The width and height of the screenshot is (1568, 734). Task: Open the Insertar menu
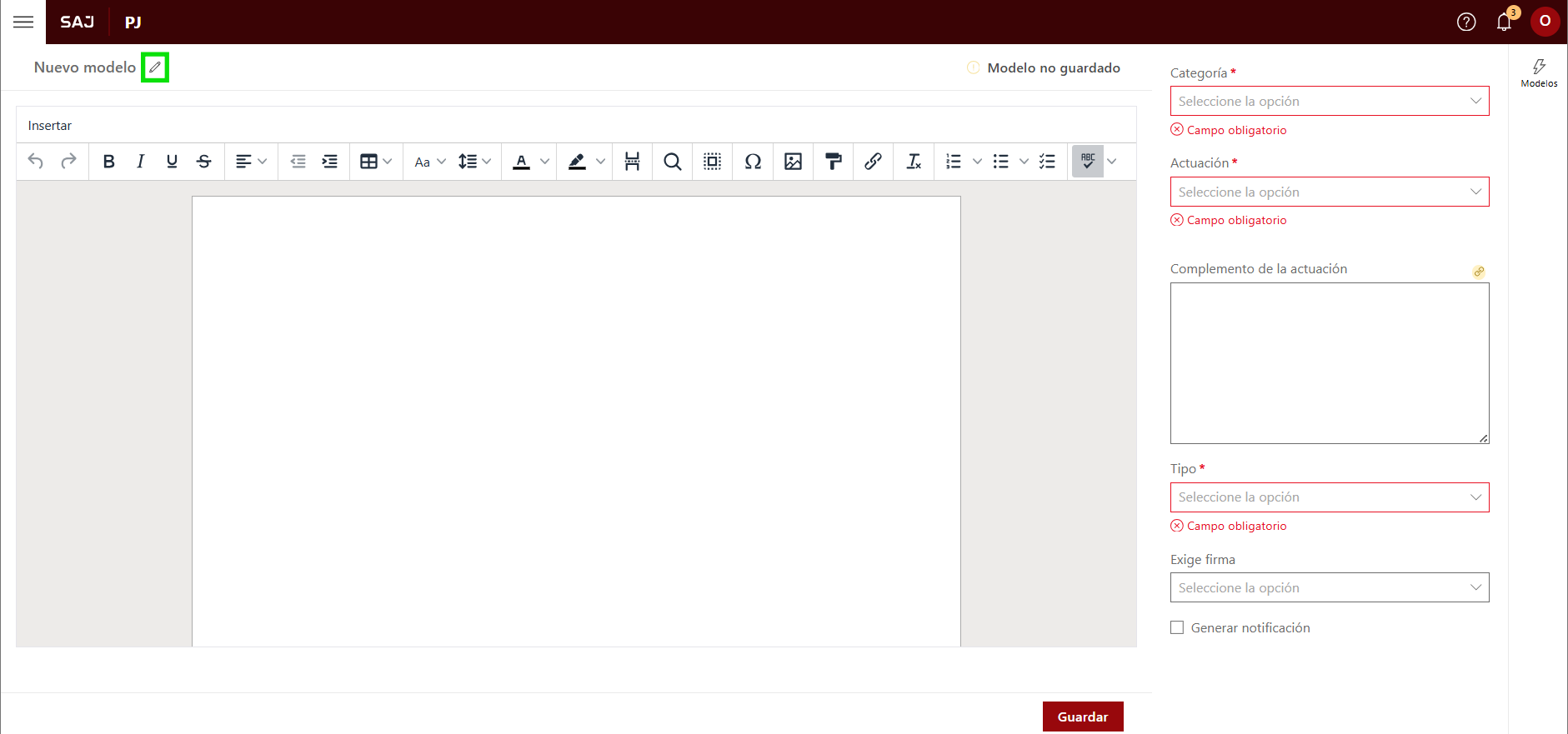50,126
